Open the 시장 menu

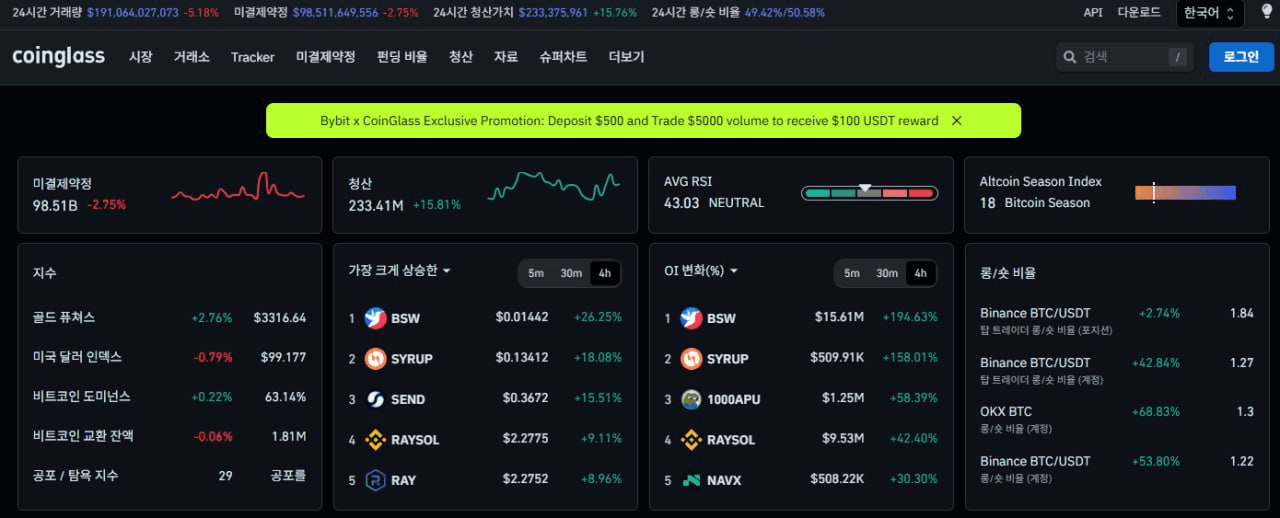140,57
